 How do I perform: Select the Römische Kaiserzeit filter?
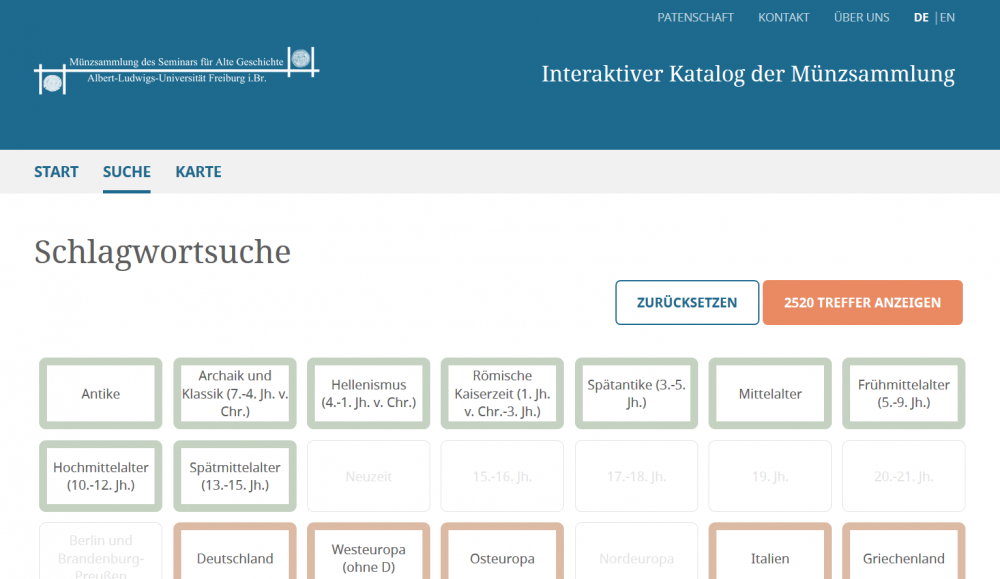(502, 394)
